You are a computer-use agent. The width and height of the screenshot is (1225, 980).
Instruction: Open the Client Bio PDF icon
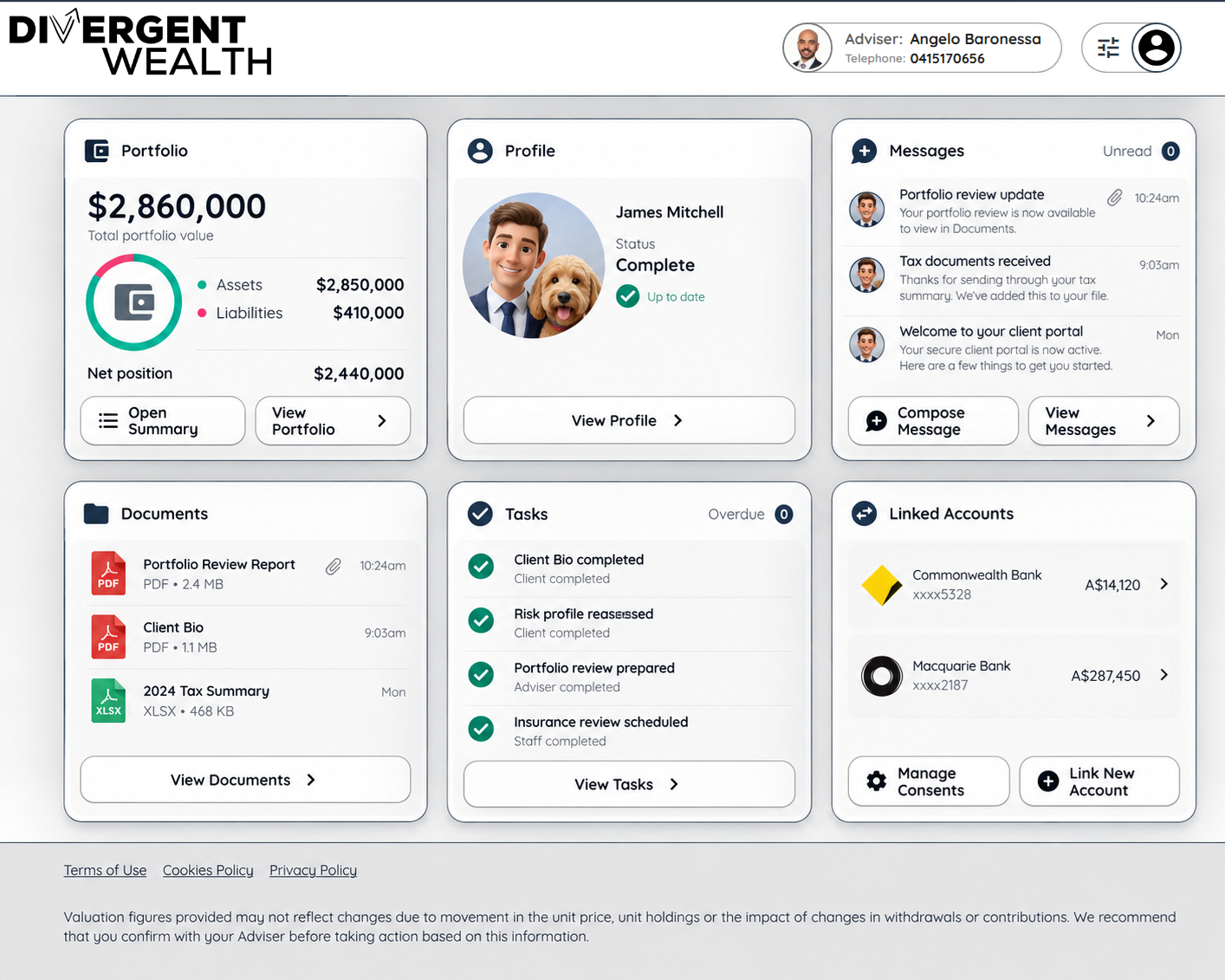tap(108, 637)
